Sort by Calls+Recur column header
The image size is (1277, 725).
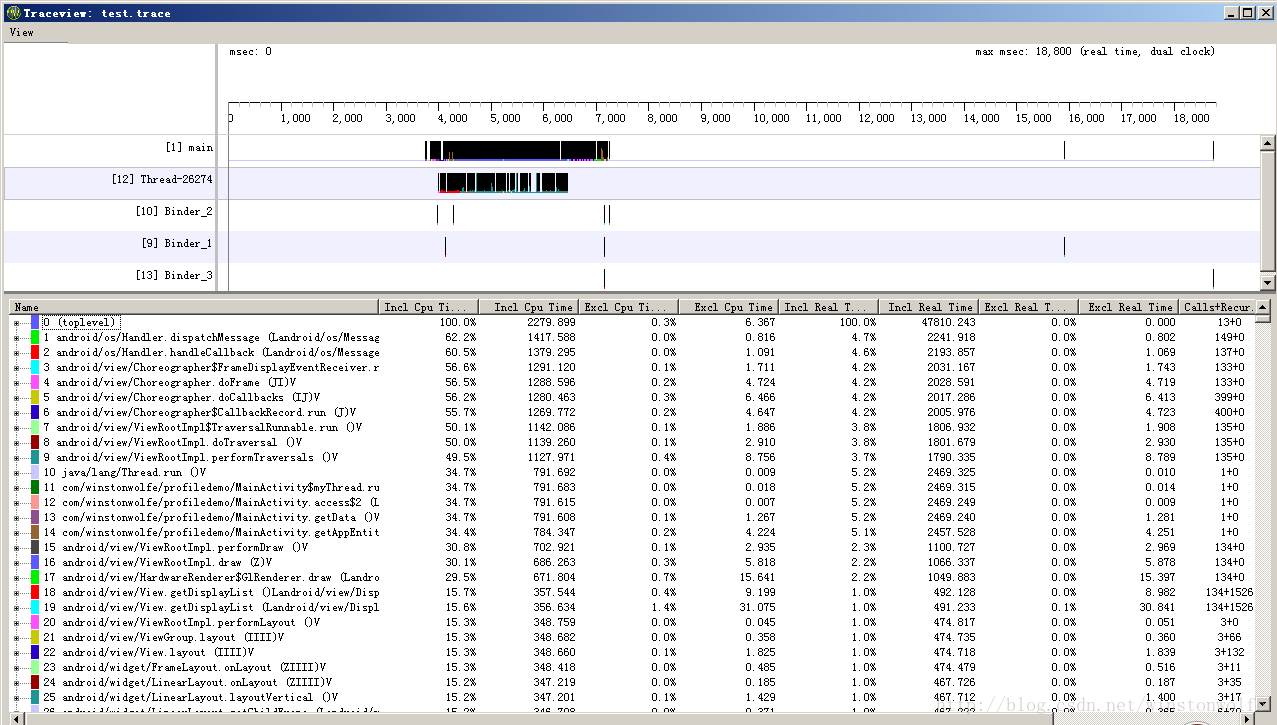coord(1216,307)
